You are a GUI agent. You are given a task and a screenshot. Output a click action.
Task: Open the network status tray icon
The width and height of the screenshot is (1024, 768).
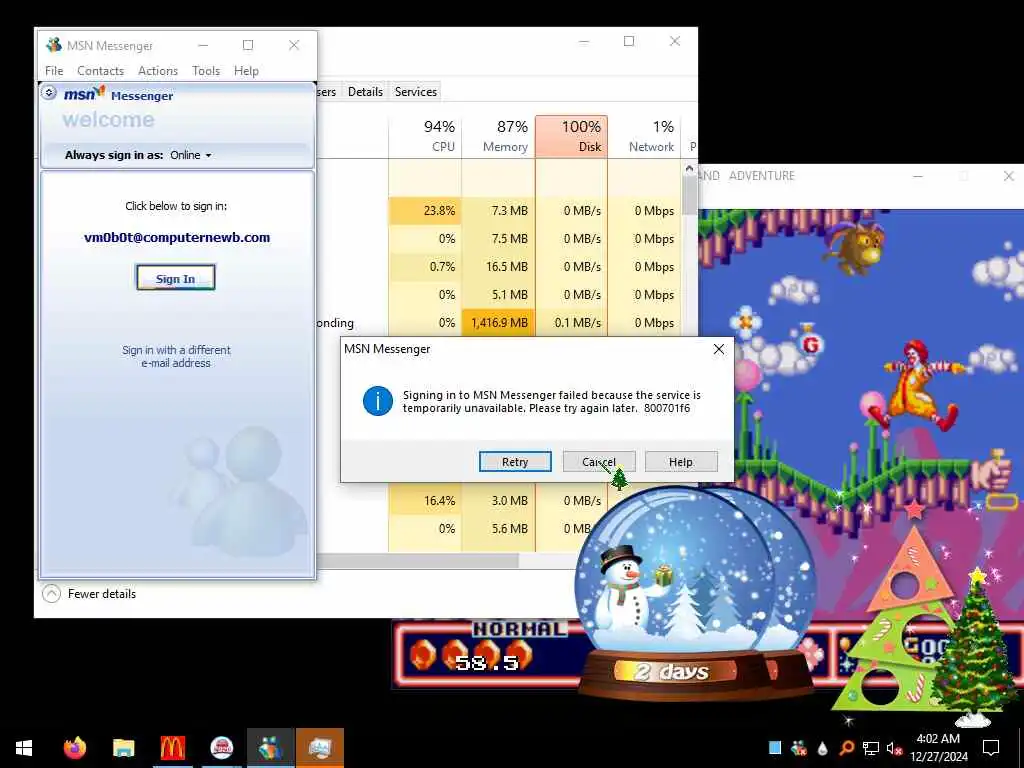click(x=871, y=748)
